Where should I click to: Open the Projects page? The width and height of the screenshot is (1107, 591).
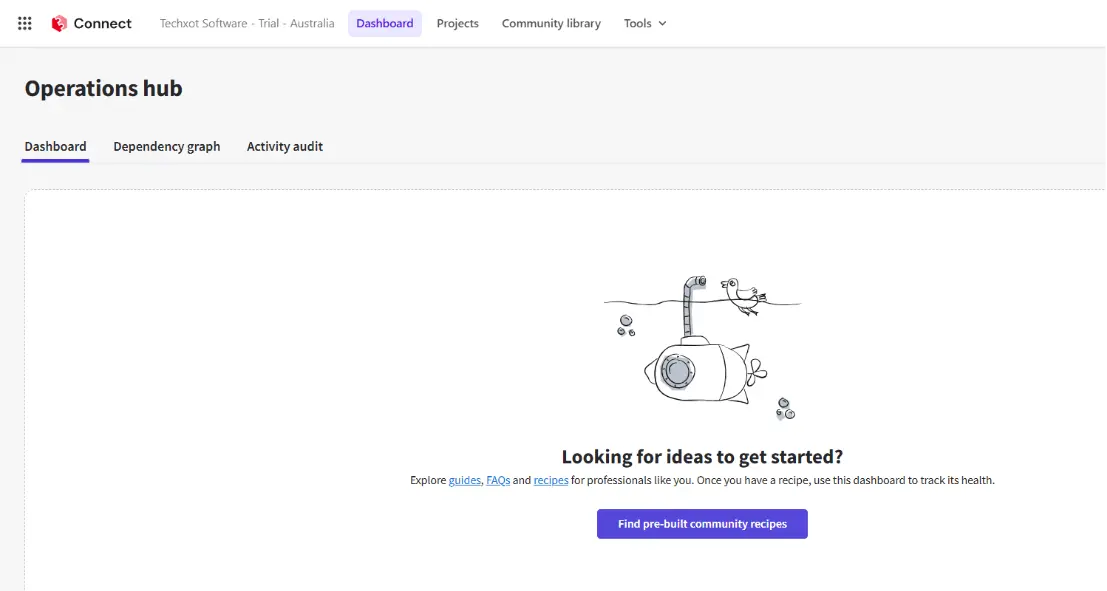[457, 23]
